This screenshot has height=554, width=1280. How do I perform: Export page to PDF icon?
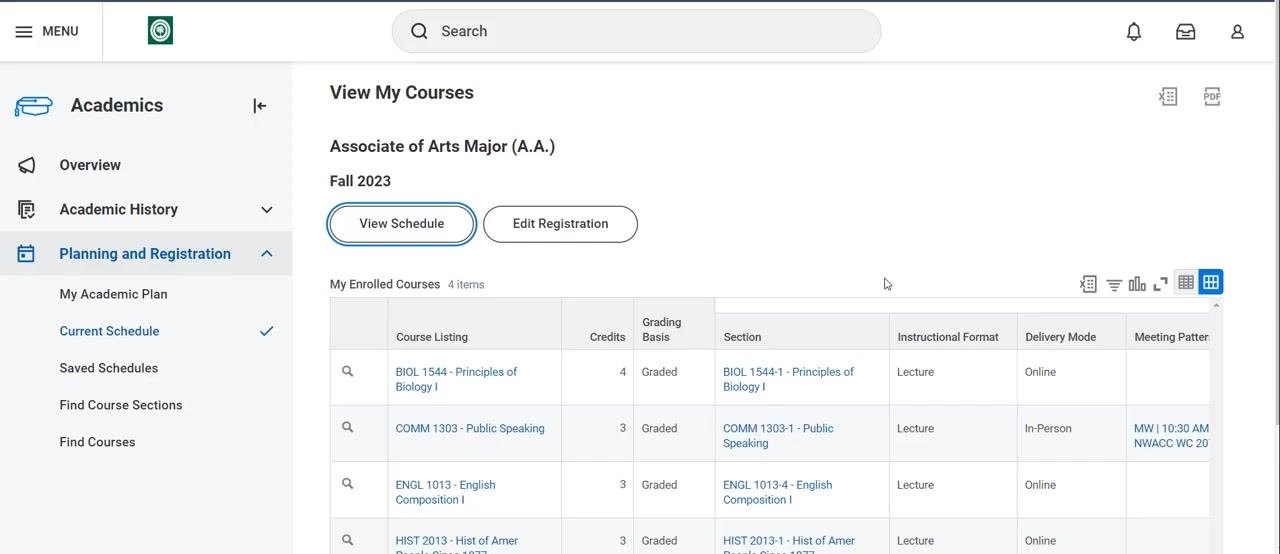(x=1212, y=97)
